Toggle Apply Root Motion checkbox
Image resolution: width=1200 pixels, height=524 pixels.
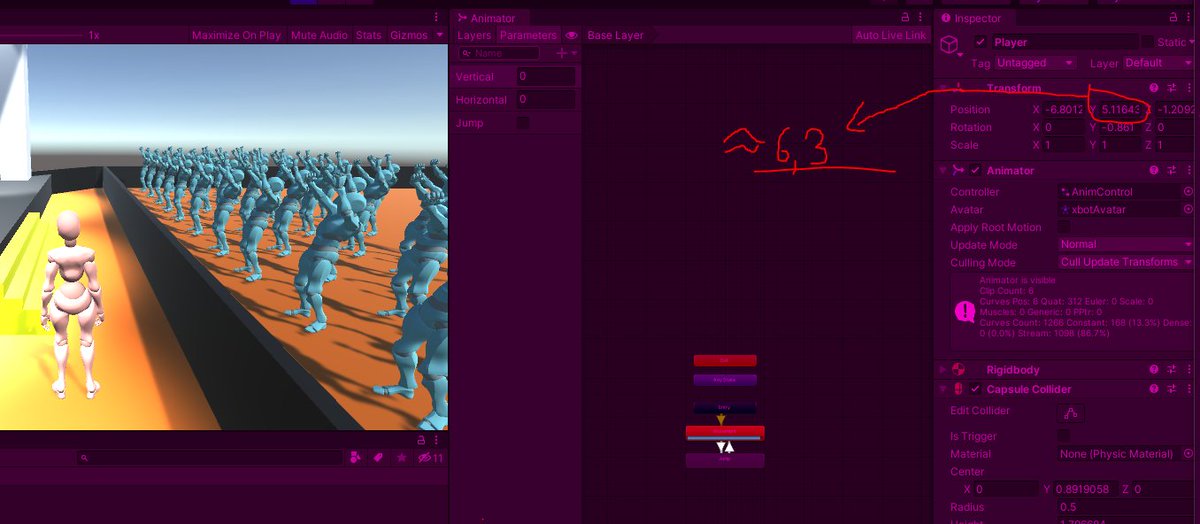[1064, 227]
